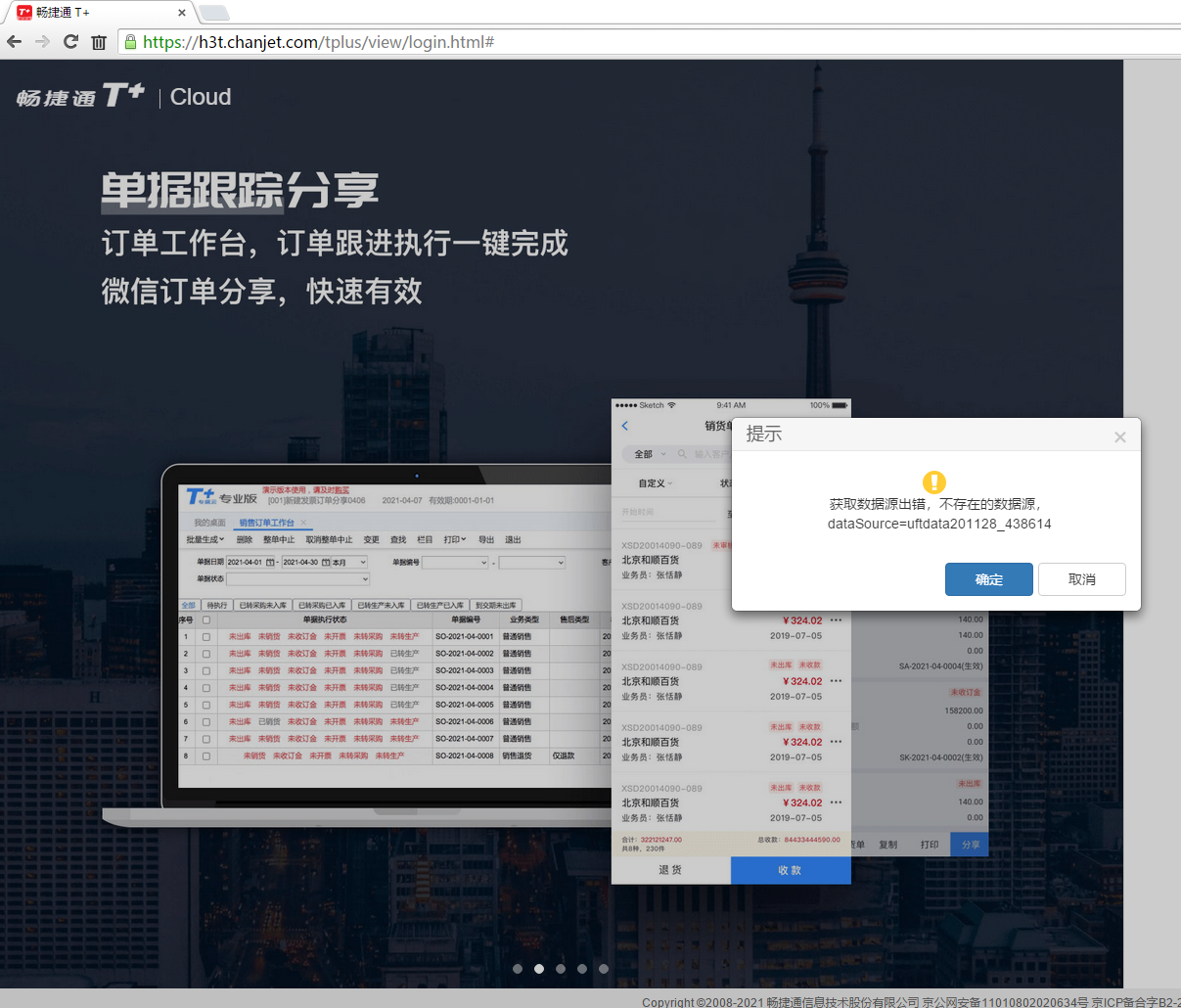Screen dimensions: 1181x1008
Task: Open the 京公网安备11010802020634号 footer link
Action: coord(1005,1002)
